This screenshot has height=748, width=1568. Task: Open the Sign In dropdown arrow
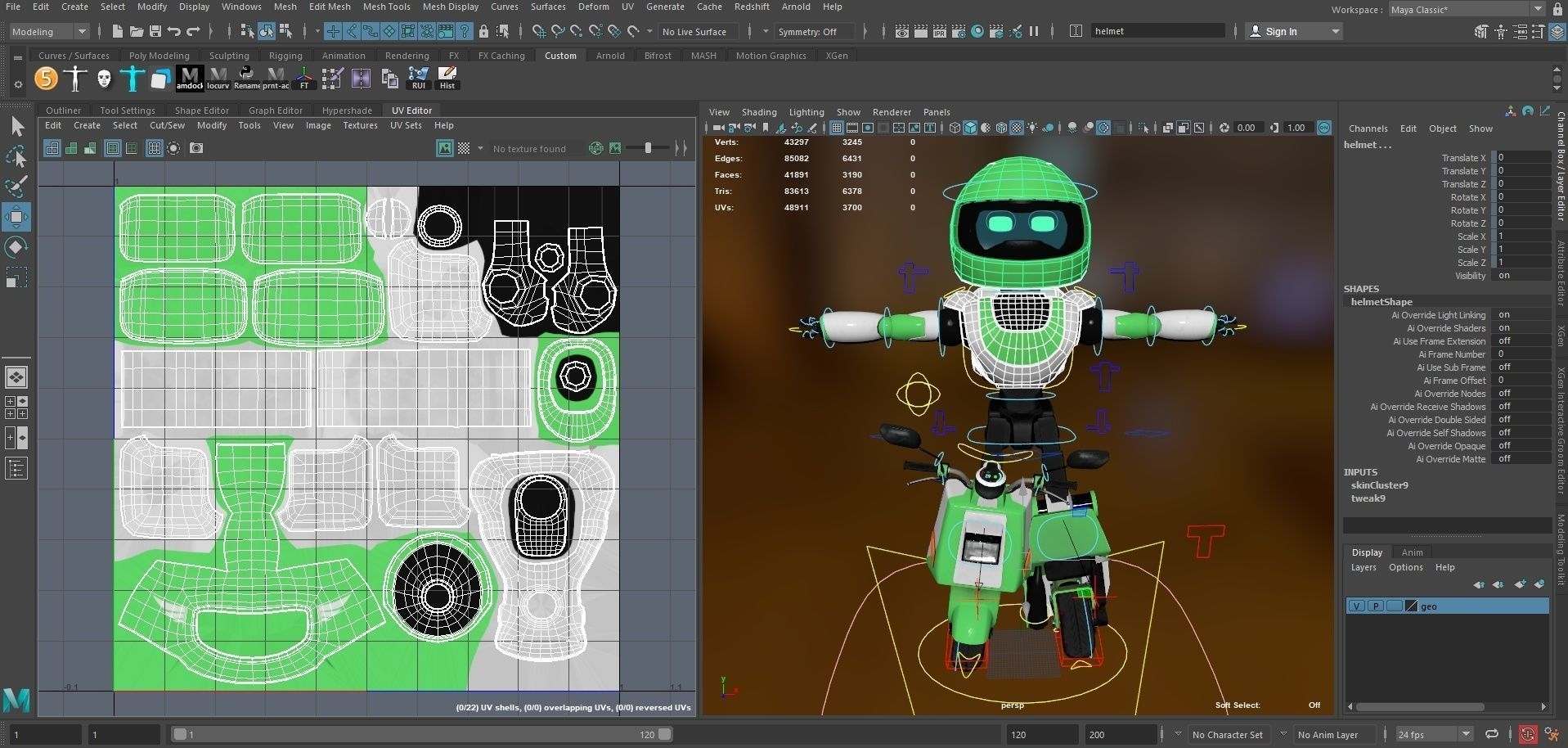(x=1336, y=31)
